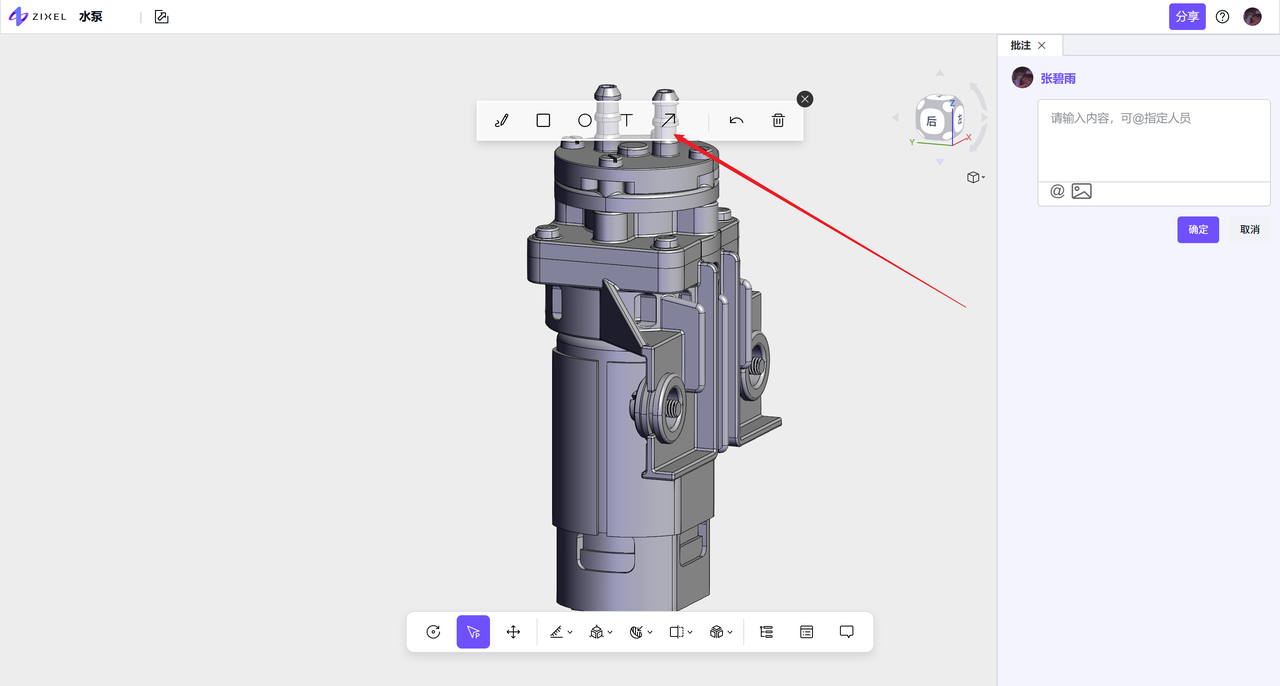This screenshot has width=1280, height=686.
Task: Open the properties list panel
Action: [807, 632]
